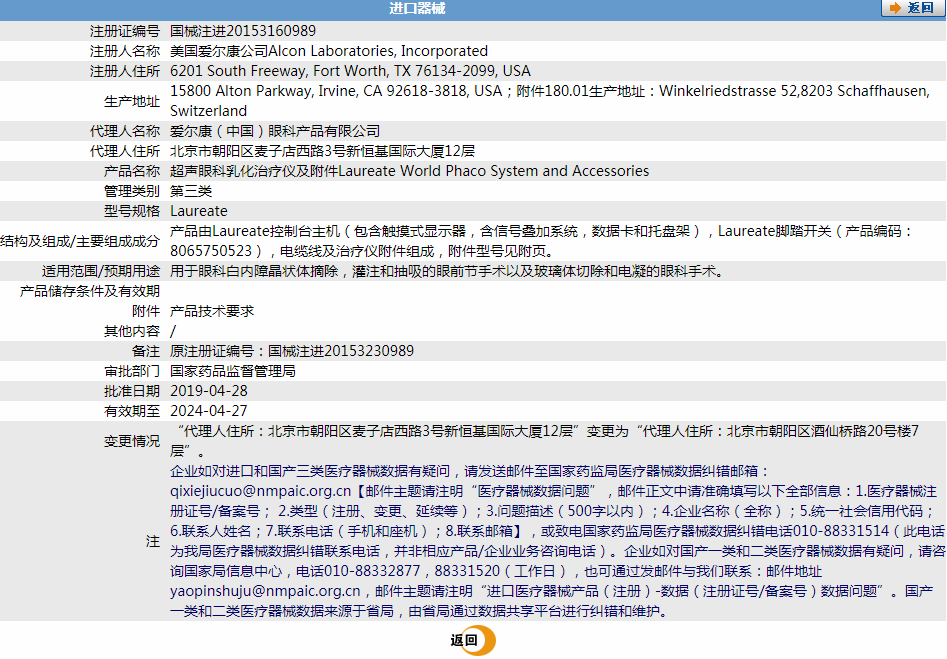The width and height of the screenshot is (947, 659).
Task: Click registrant name Alcon Laboratories, Incorporated
Action: point(377,51)
